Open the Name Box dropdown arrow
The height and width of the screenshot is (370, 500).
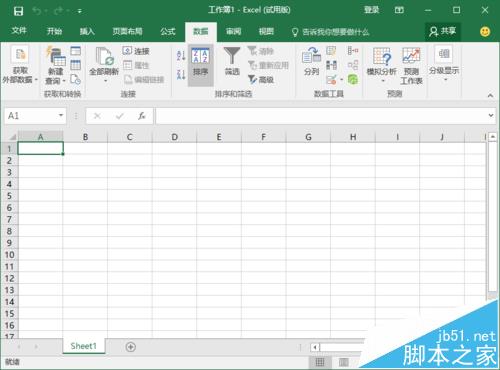click(x=61, y=115)
